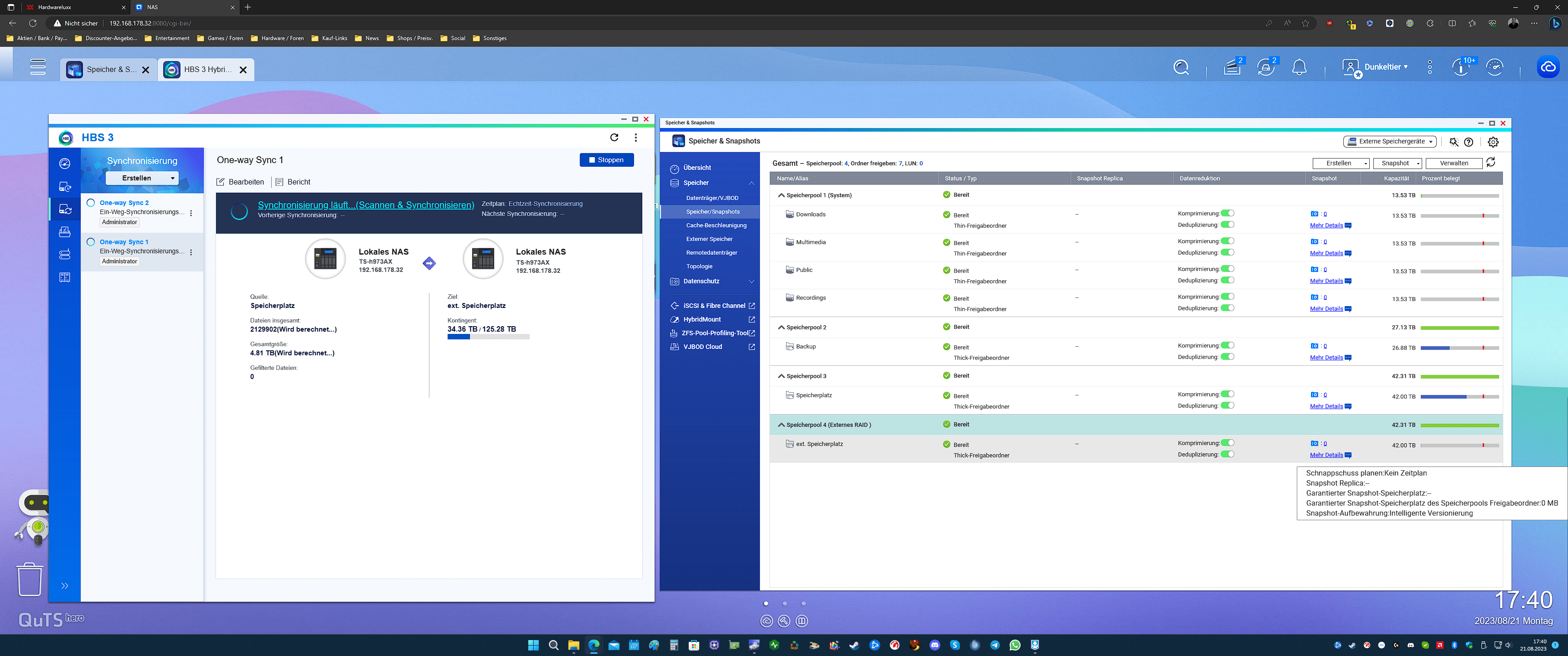Image resolution: width=1568 pixels, height=656 pixels.
Task: Collapse the Speicherpool 3 row
Action: coord(781,376)
